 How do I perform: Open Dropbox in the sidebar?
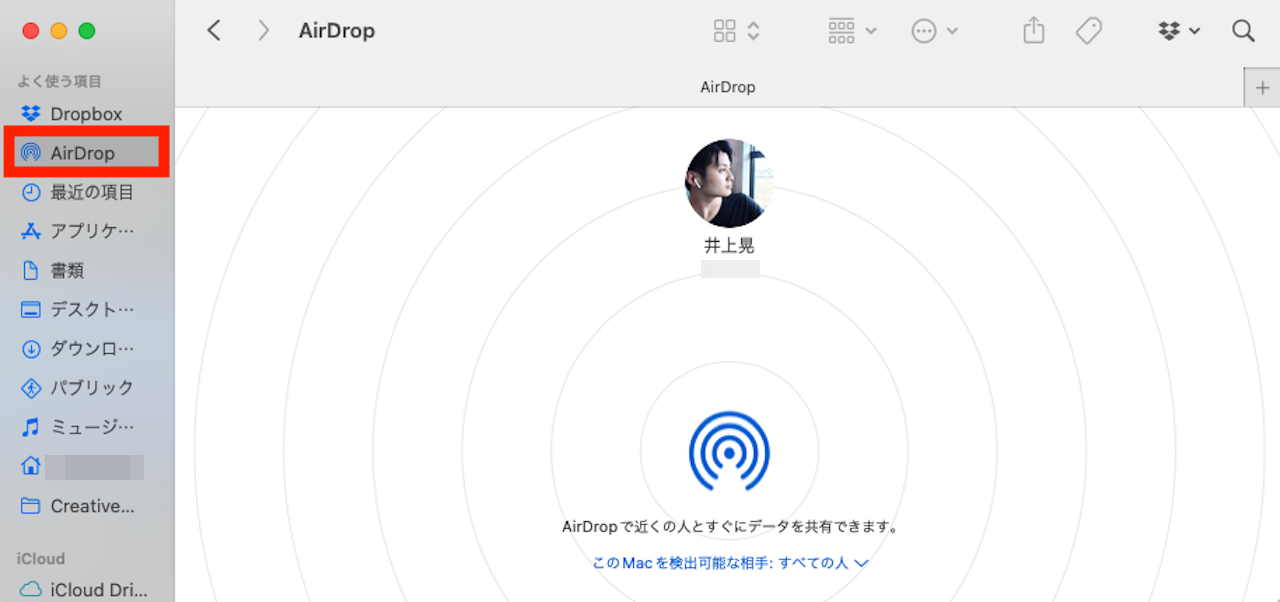[x=86, y=114]
